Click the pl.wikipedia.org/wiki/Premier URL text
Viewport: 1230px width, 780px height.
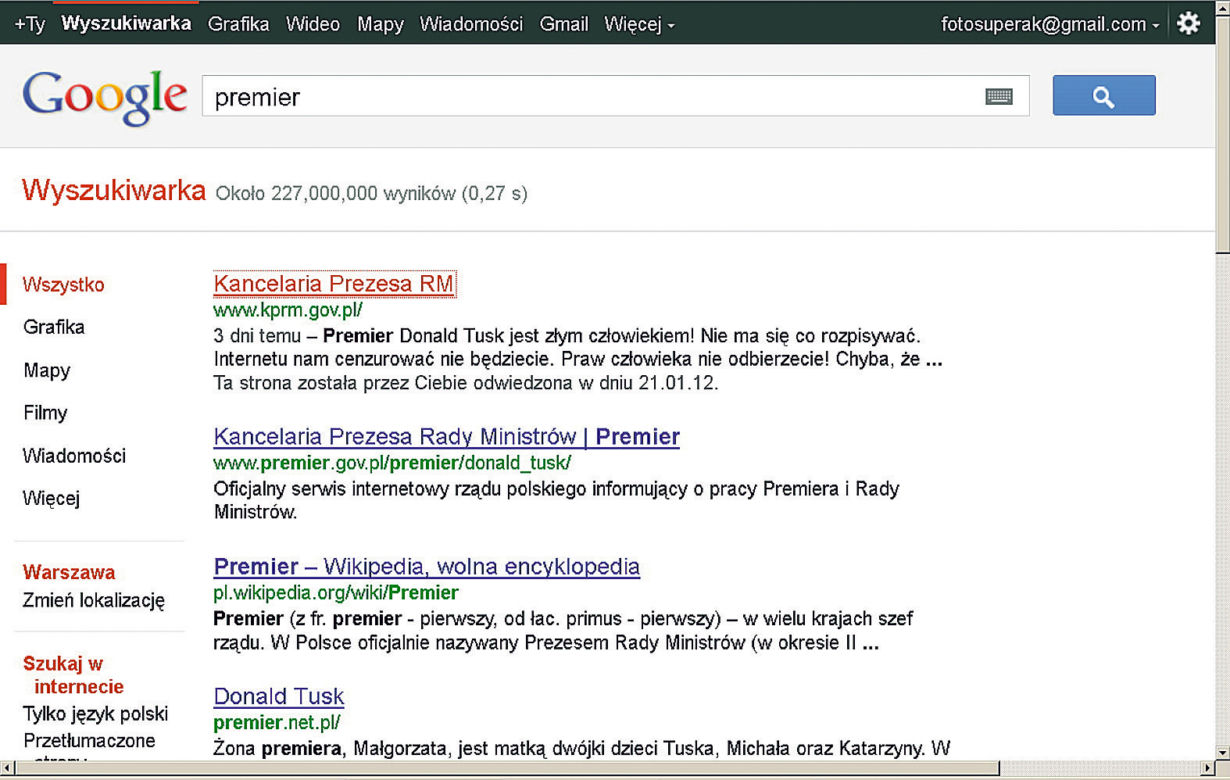tap(336, 593)
